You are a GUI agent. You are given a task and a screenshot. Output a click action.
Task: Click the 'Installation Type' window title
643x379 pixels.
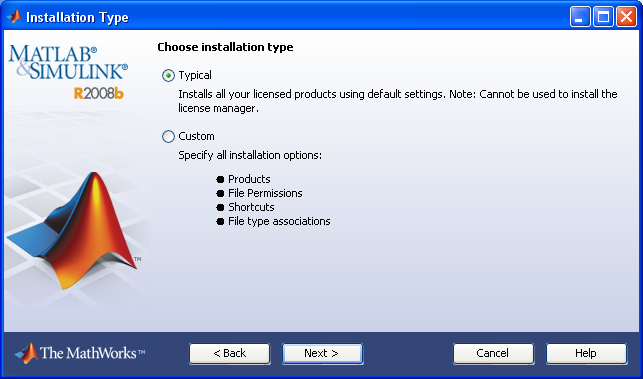coord(77,17)
